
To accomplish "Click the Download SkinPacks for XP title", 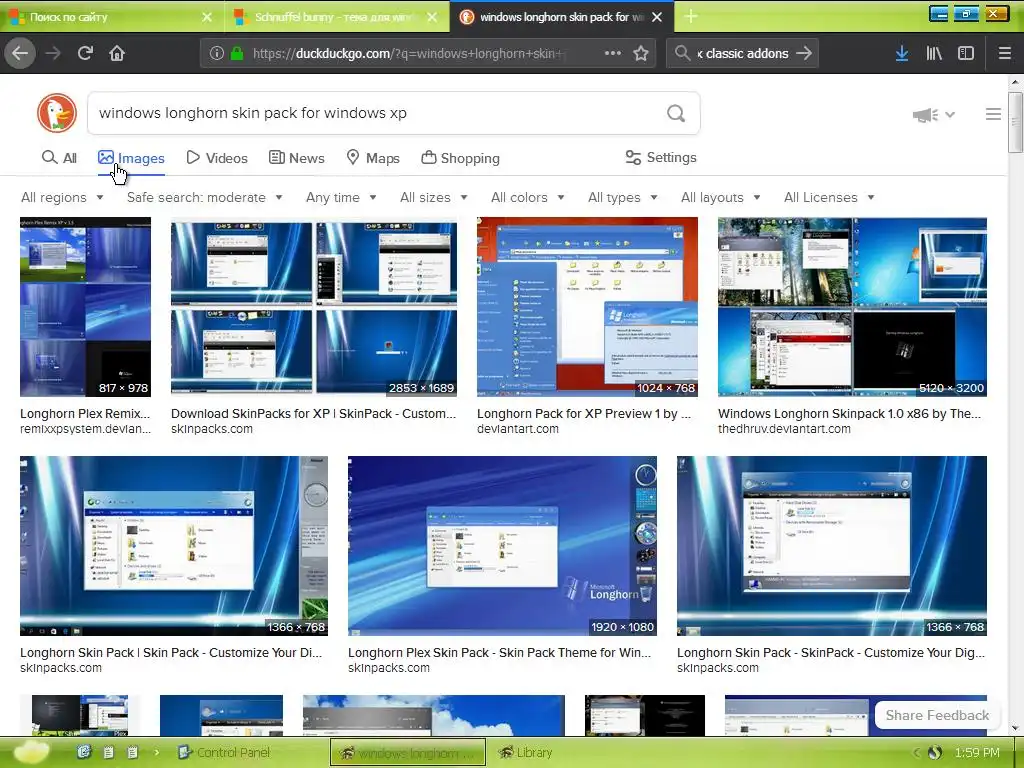I will [x=313, y=413].
